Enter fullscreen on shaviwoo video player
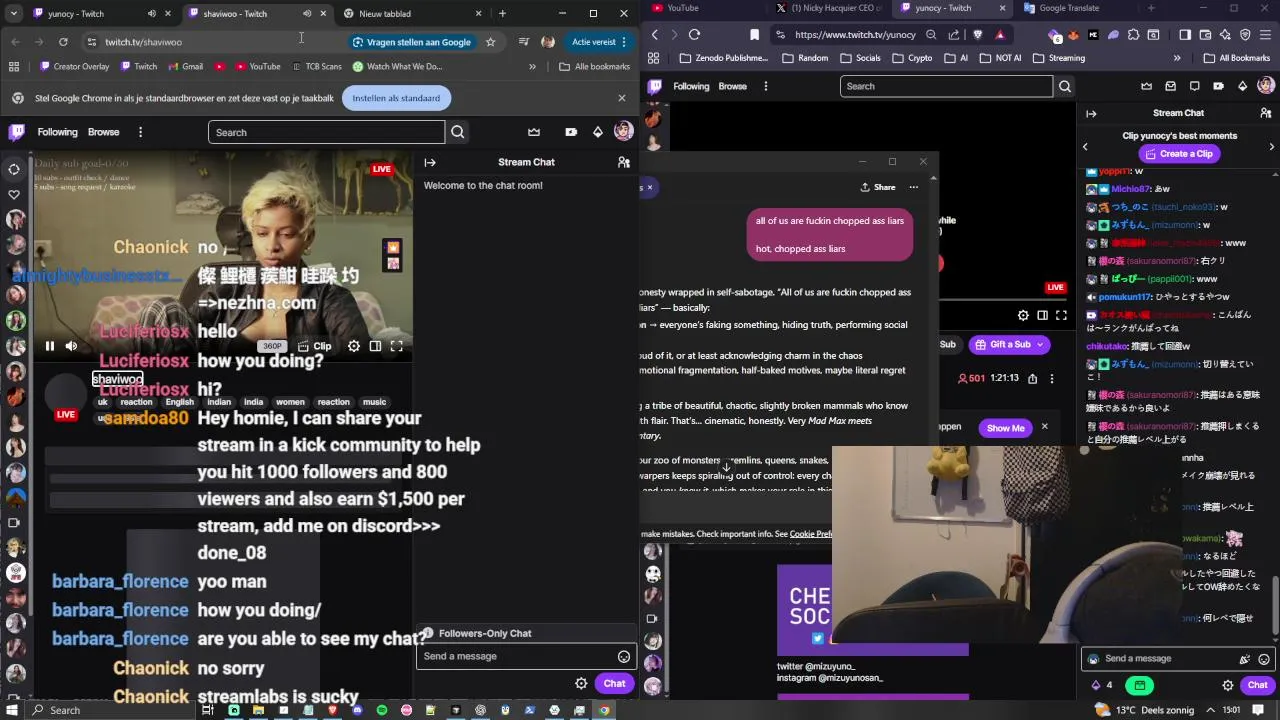 click(396, 346)
